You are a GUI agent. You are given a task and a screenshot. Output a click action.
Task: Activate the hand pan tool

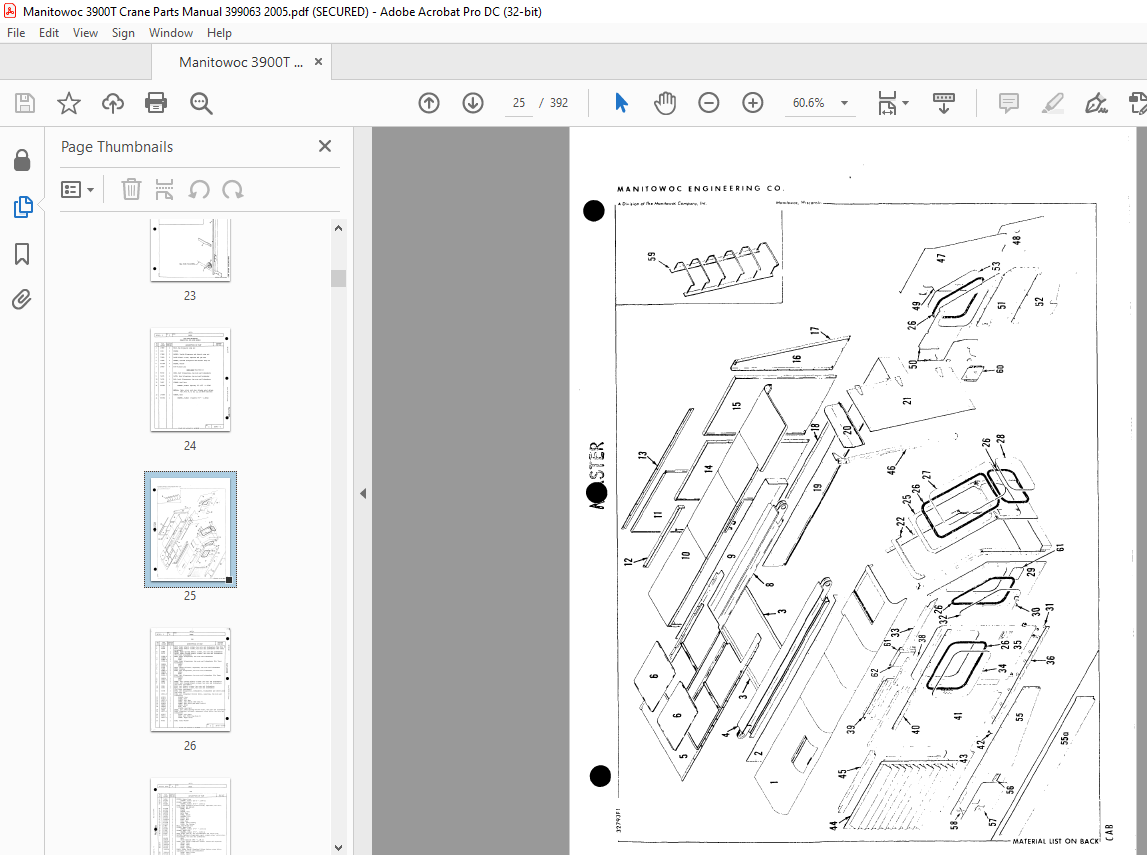pyautogui.click(x=665, y=103)
